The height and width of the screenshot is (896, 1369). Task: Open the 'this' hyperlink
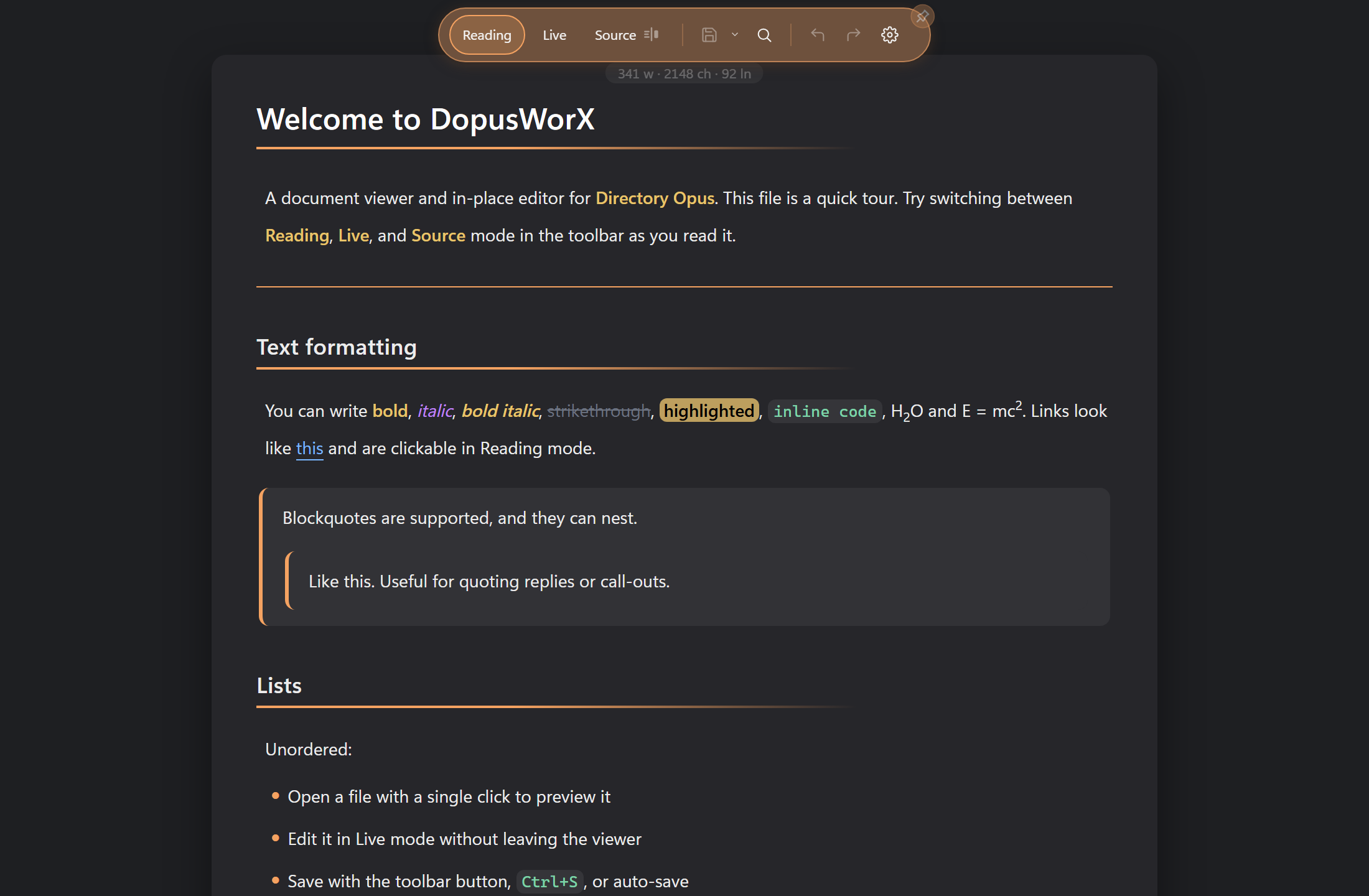coord(309,449)
